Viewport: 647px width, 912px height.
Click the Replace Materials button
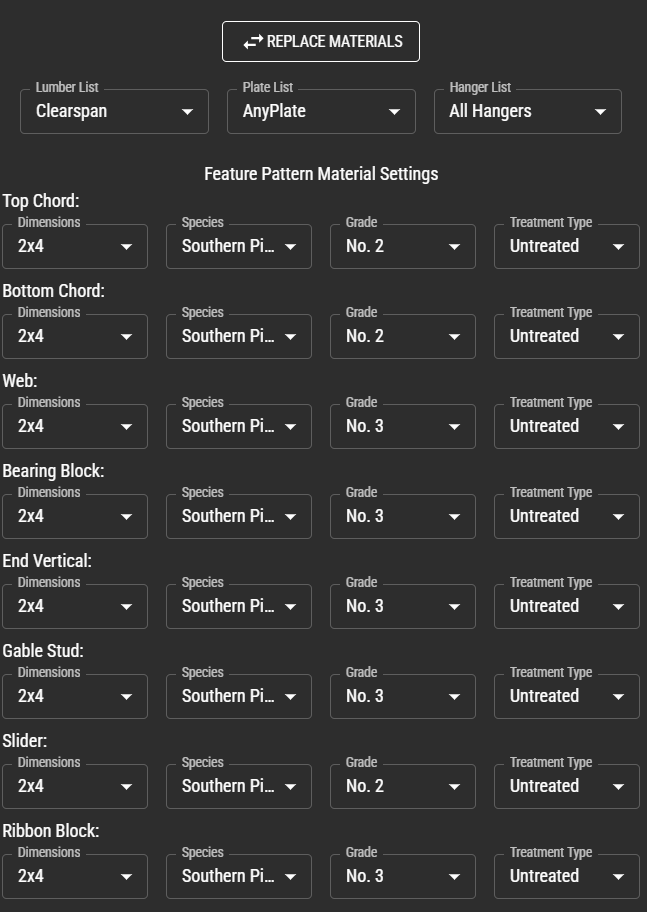click(x=321, y=41)
